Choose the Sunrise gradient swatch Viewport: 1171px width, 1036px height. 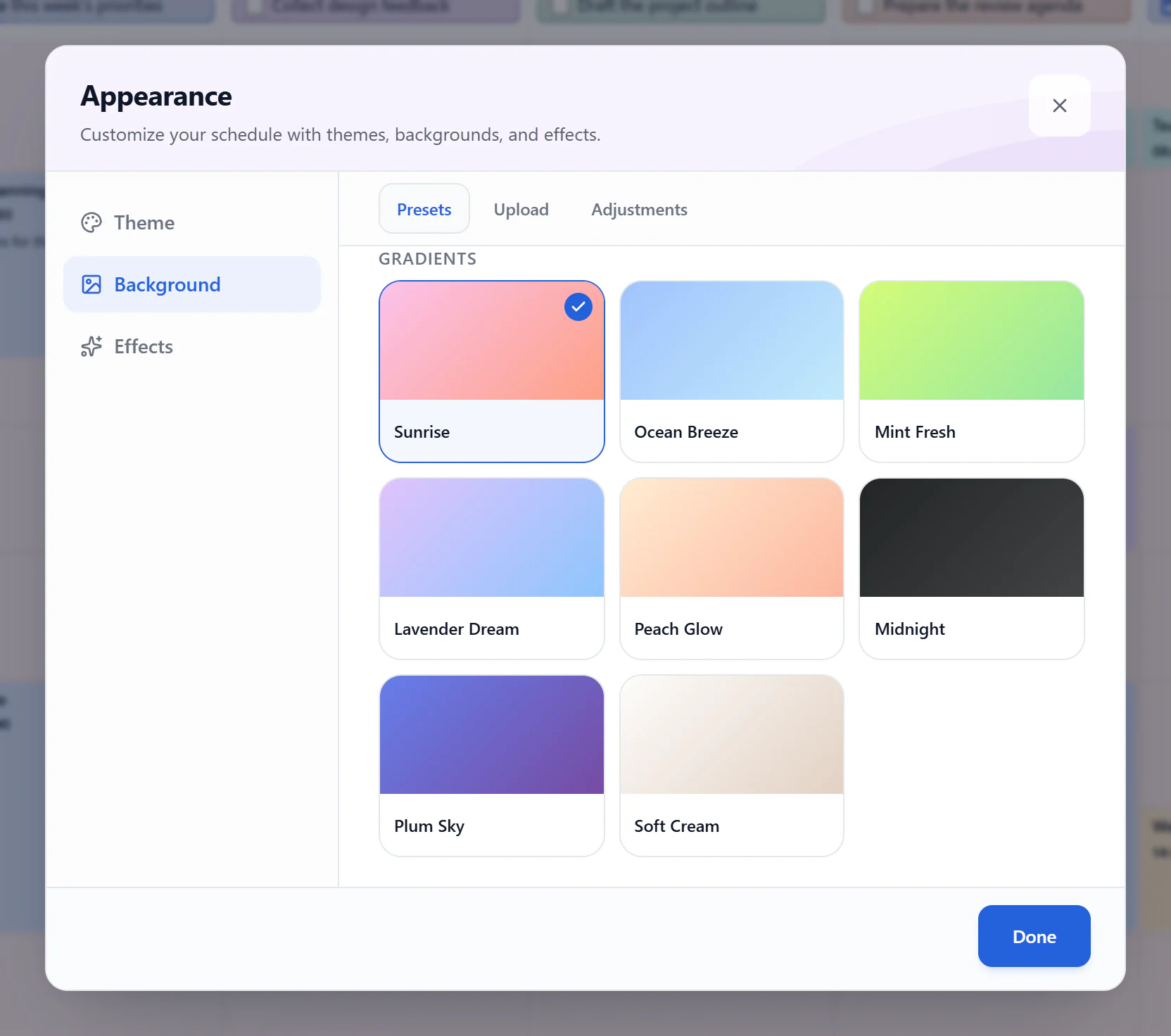[x=491, y=341]
